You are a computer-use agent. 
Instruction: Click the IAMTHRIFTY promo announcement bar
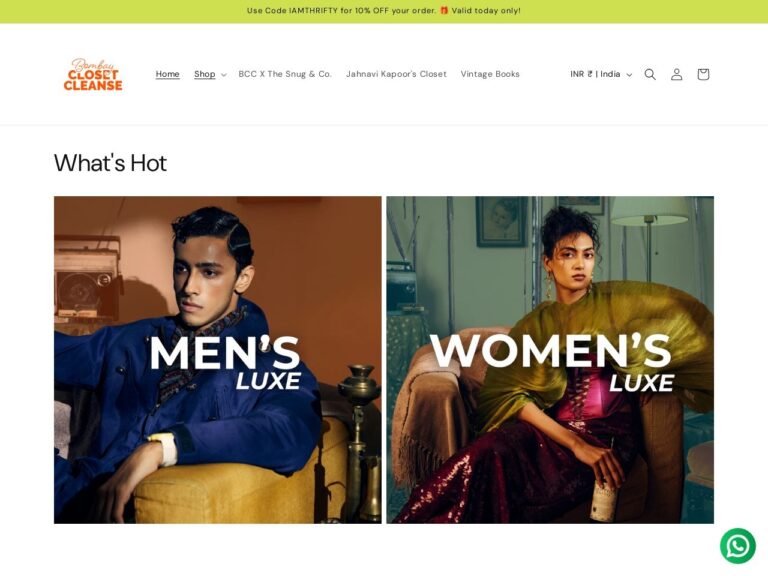coord(384,11)
